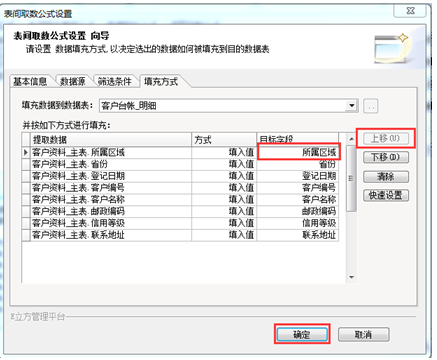437x360 pixels.
Task: Click the 上移 button
Action: click(386, 138)
